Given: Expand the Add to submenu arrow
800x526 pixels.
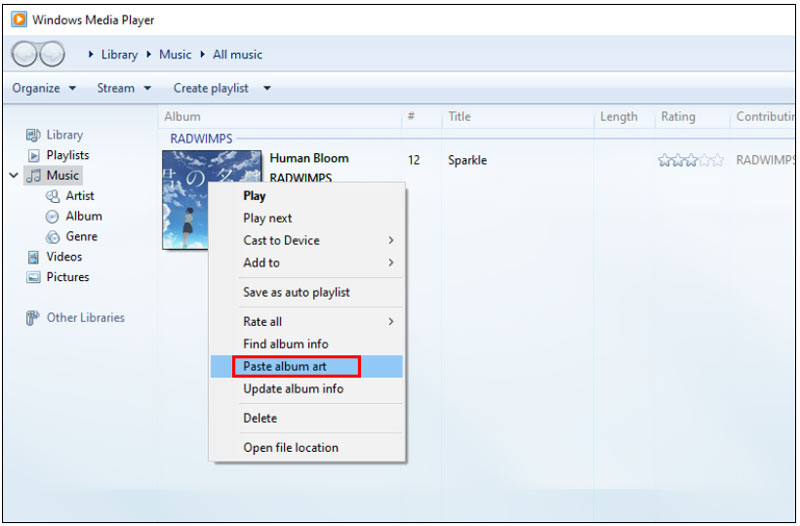Looking at the screenshot, I should [x=391, y=263].
